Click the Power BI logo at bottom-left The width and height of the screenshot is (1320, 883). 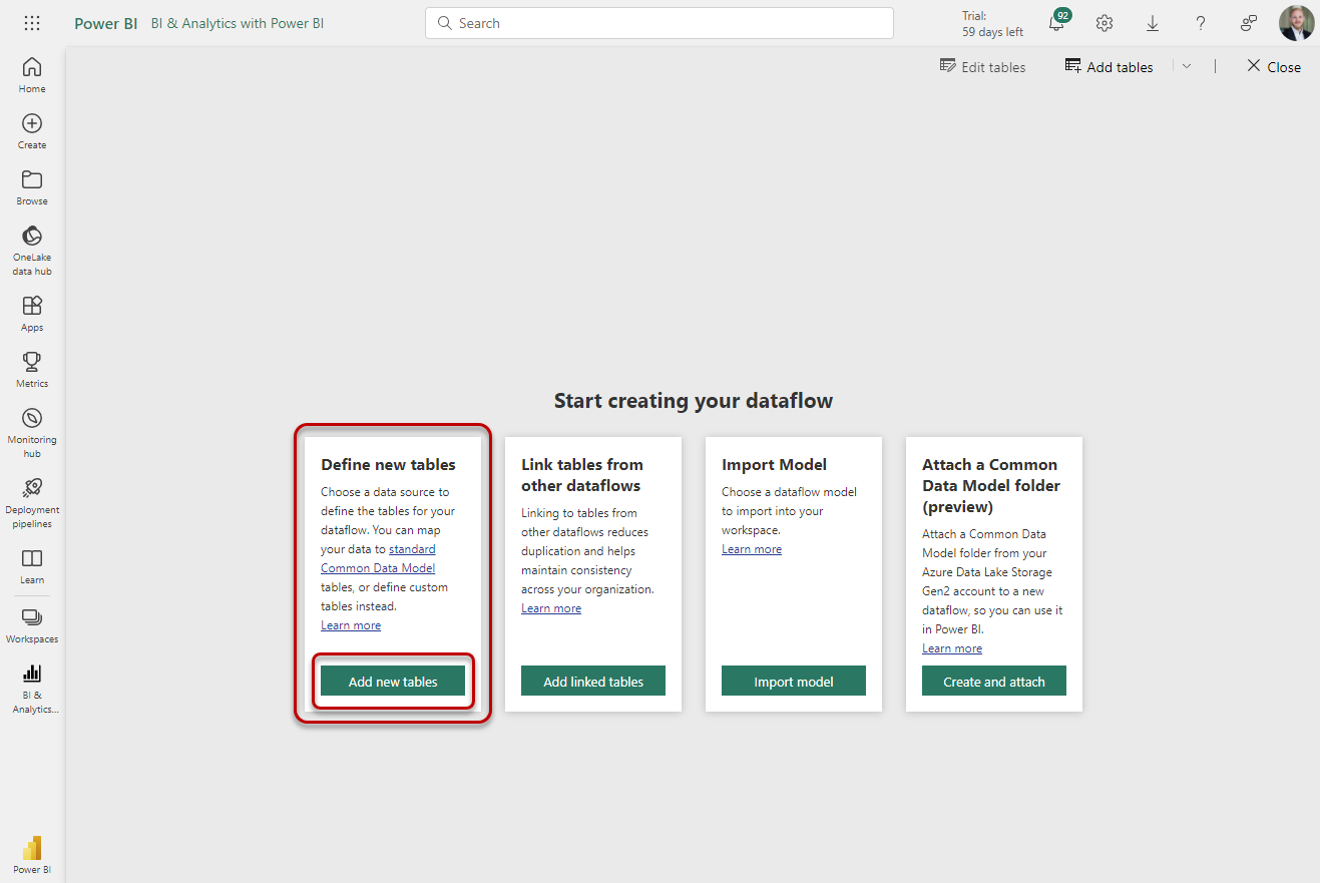click(32, 855)
